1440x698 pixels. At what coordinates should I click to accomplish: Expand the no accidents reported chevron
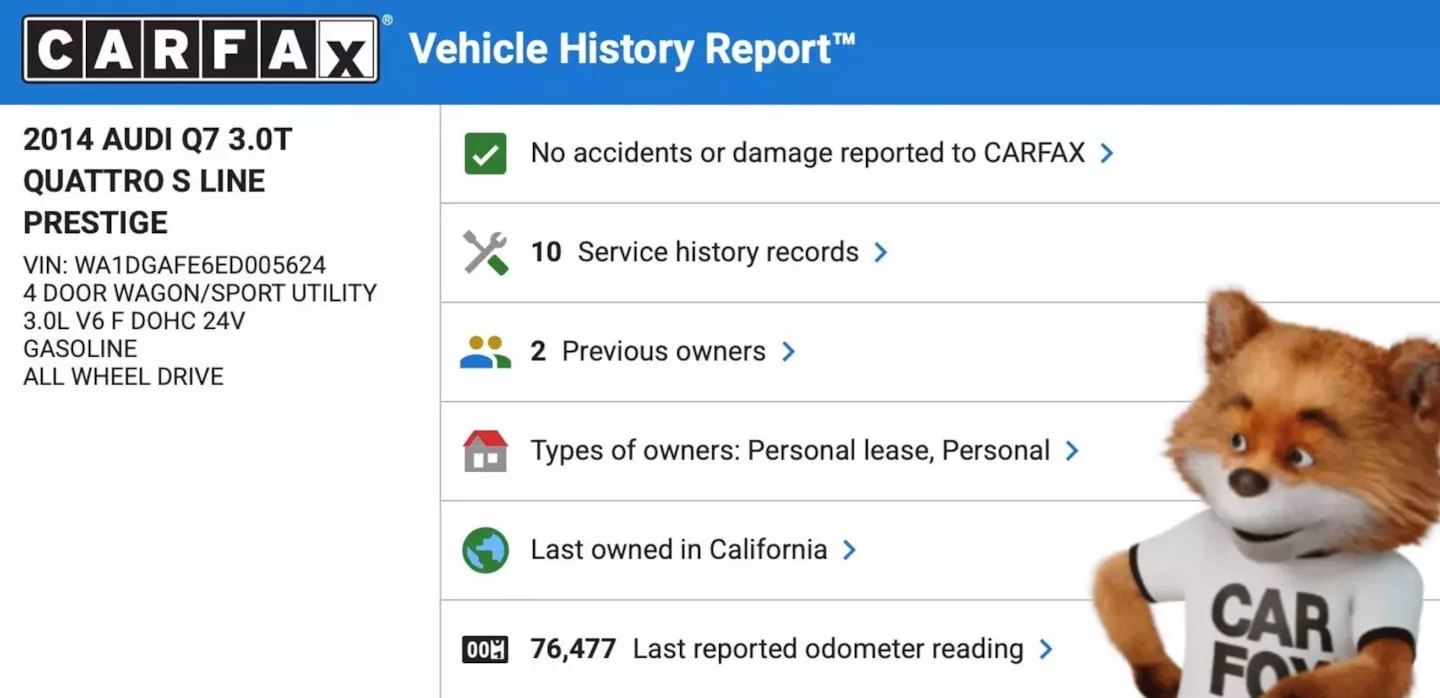(1107, 153)
